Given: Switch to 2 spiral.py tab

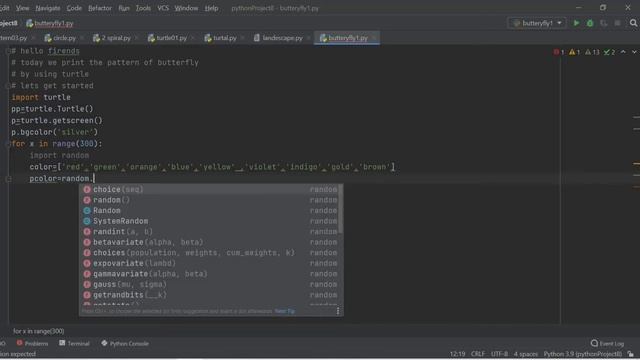Looking at the screenshot, I should tap(112, 38).
